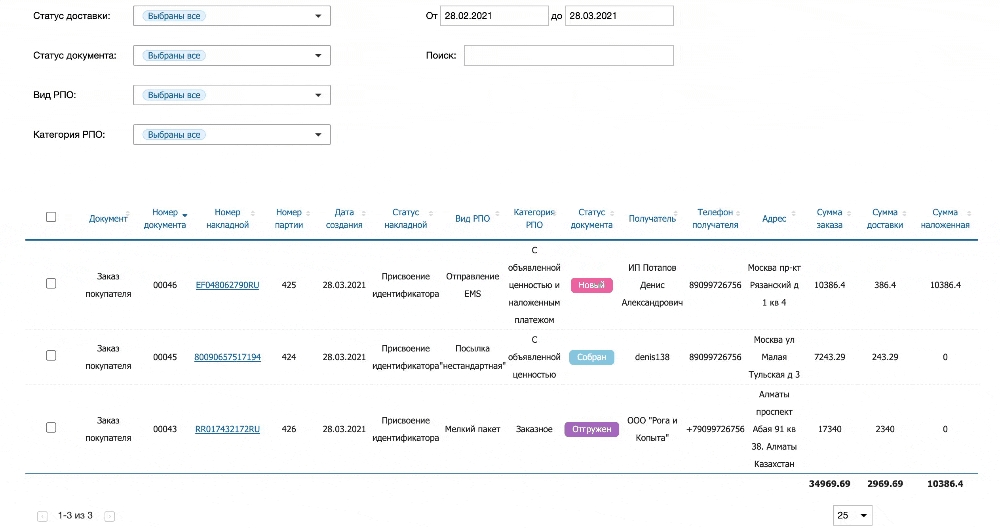This screenshot has height=528, width=1000.
Task: Sort table by Дата создания column
Action: pos(344,219)
